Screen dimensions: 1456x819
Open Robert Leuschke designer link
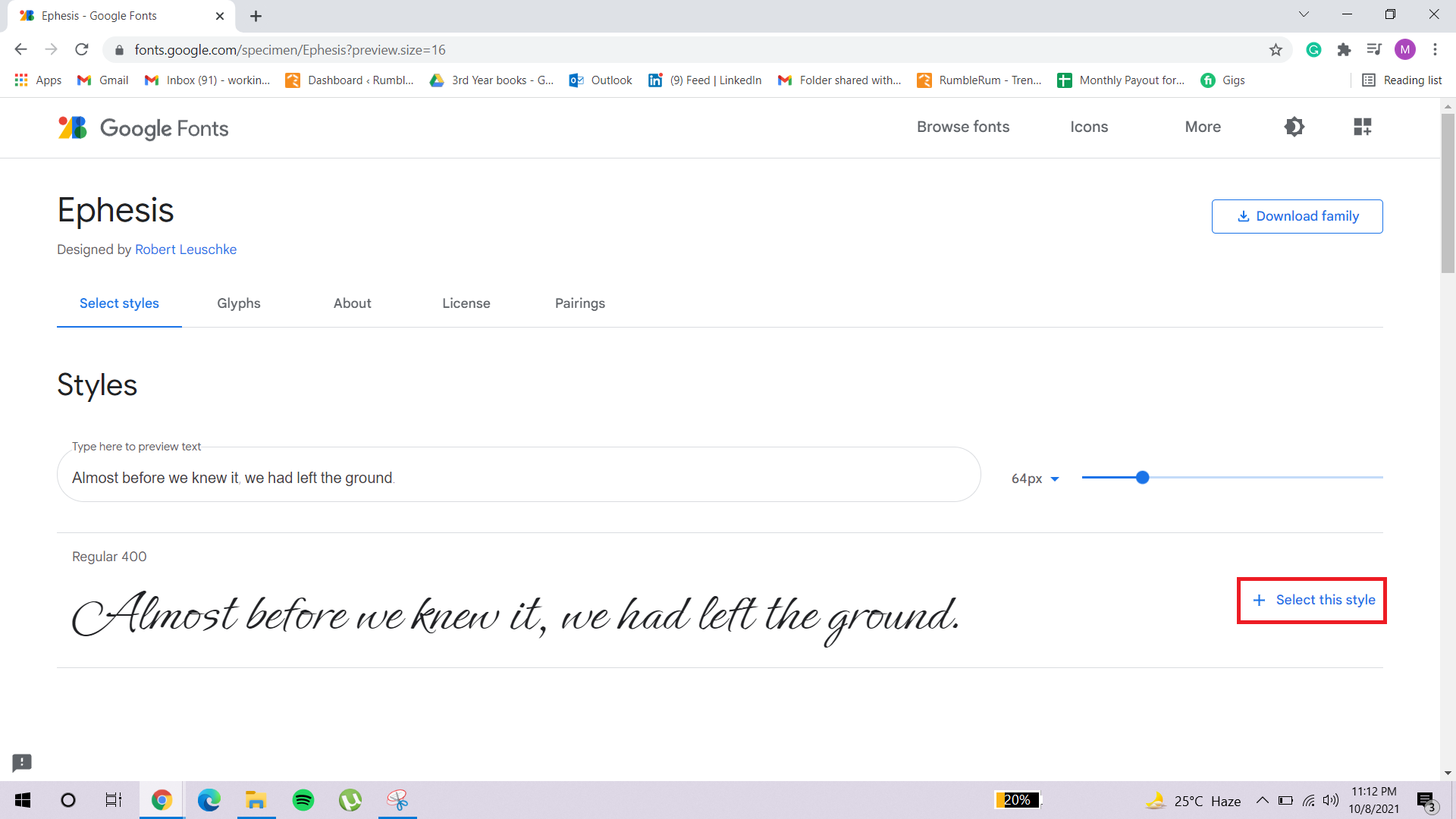(x=186, y=249)
